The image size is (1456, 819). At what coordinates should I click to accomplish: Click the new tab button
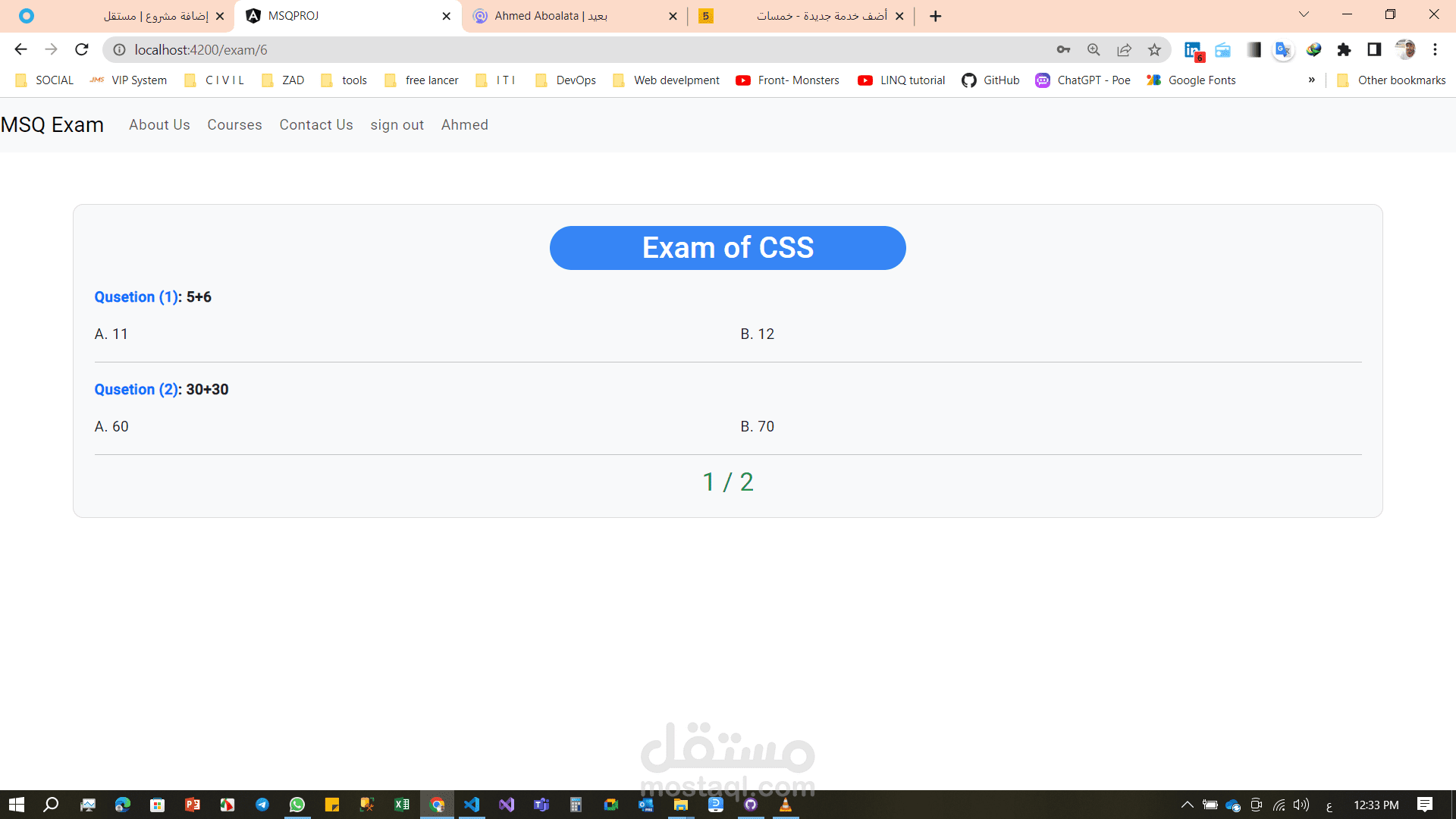(x=936, y=15)
